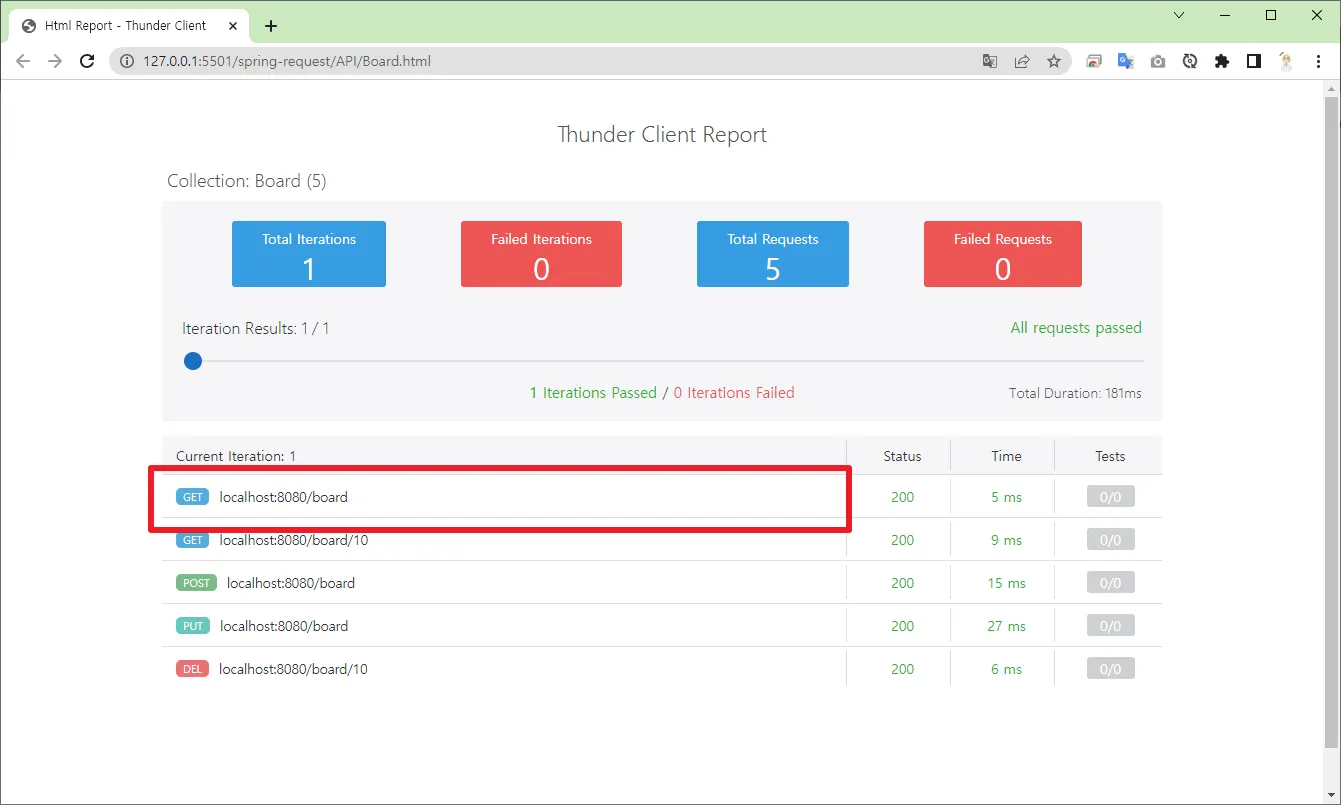Viewport: 1341px width, 805px height.
Task: Click the 0 Iterations Failed text
Action: [x=734, y=393]
